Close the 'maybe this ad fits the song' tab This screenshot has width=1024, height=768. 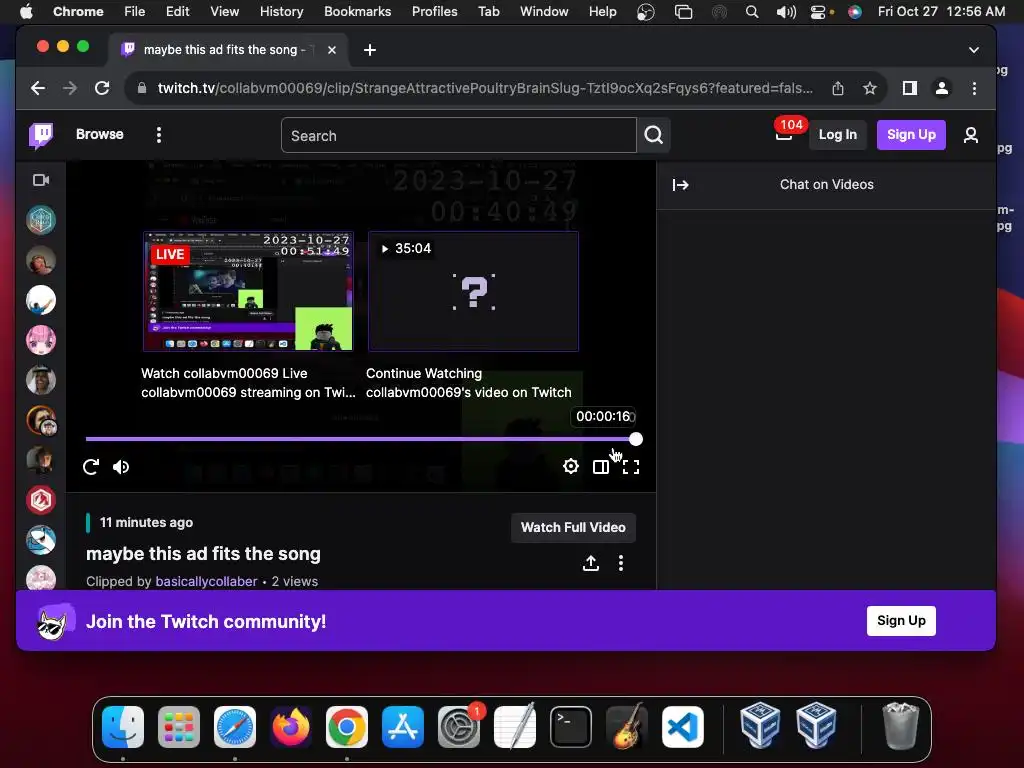pos(332,50)
